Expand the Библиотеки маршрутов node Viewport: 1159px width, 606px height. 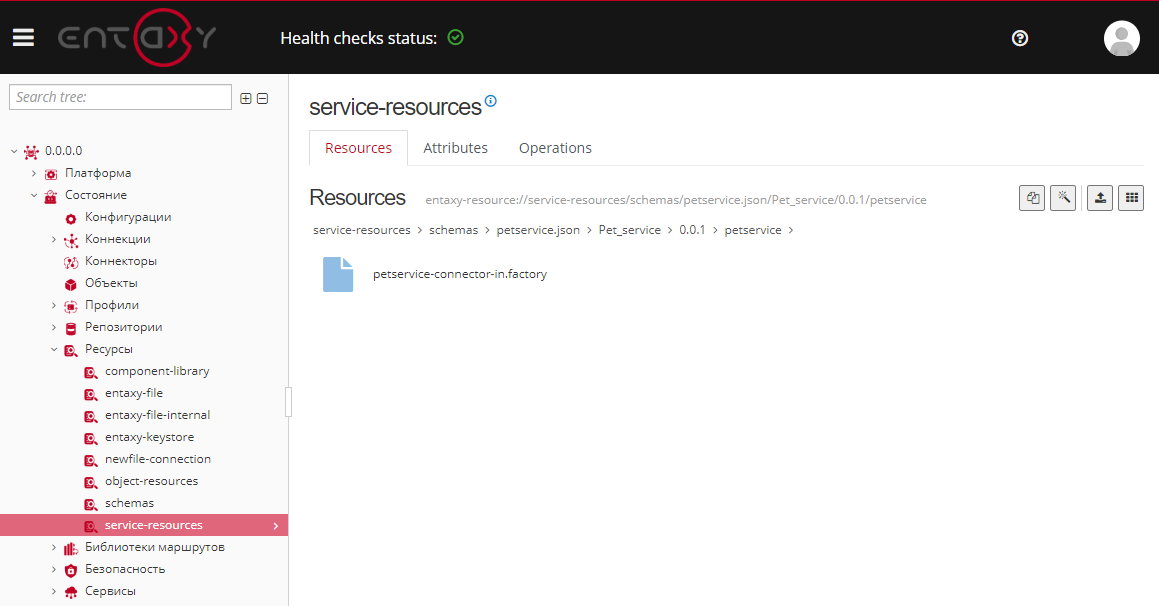[54, 547]
